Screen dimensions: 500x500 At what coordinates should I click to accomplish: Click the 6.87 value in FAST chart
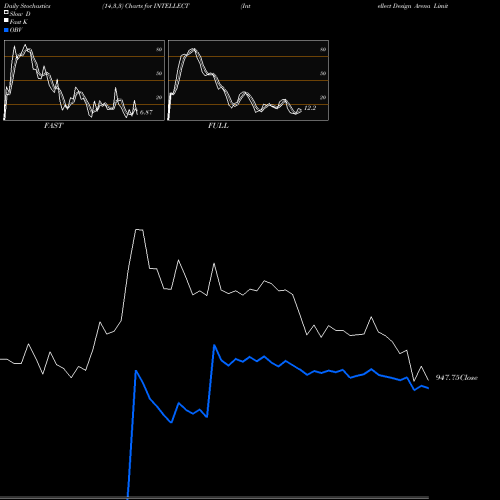pos(146,112)
